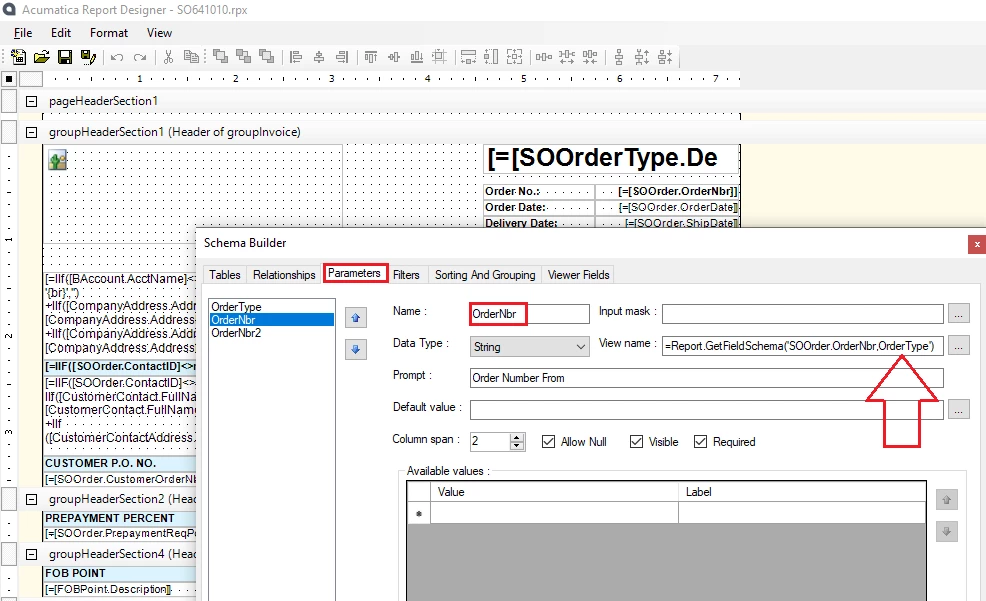The width and height of the screenshot is (986, 601).
Task: Open the Viewer Fields tab
Action: tap(579, 275)
